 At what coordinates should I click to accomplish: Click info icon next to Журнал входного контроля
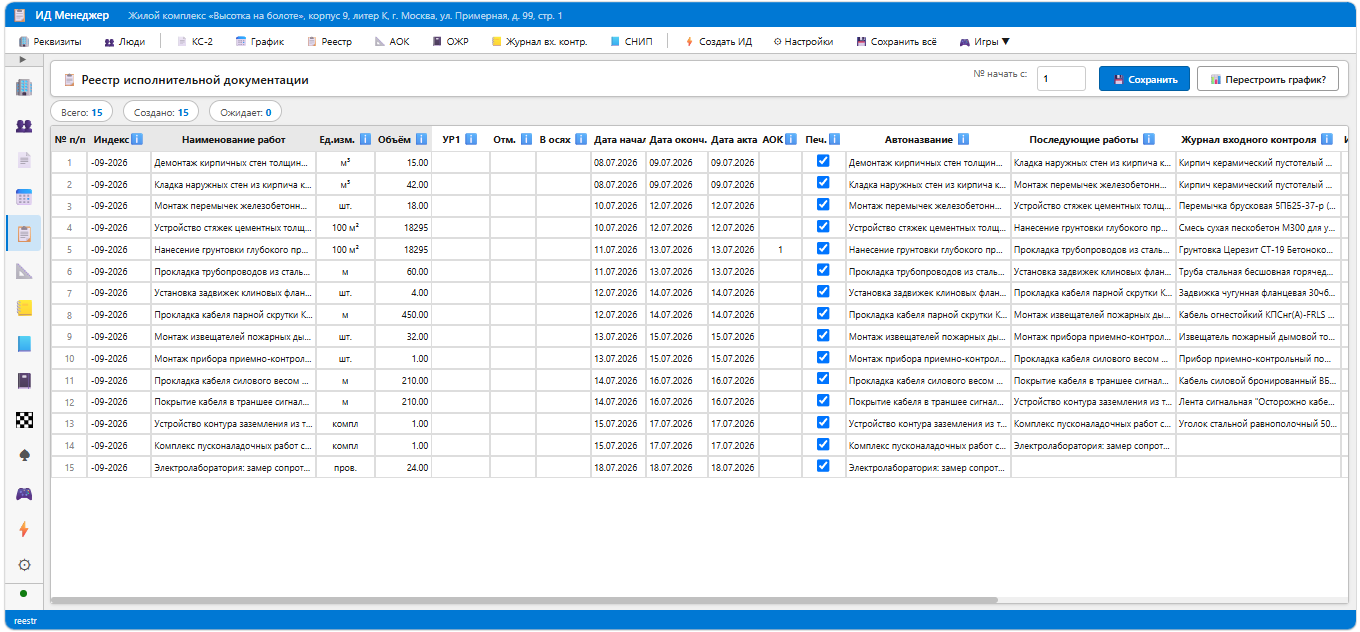coord(1326,140)
